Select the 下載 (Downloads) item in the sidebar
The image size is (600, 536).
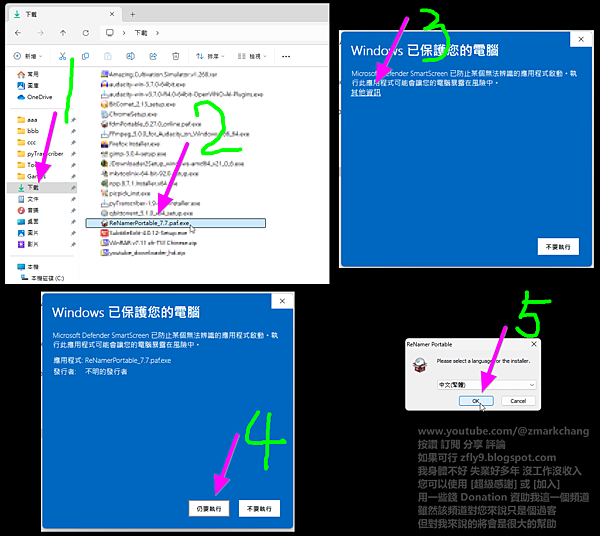[42, 187]
